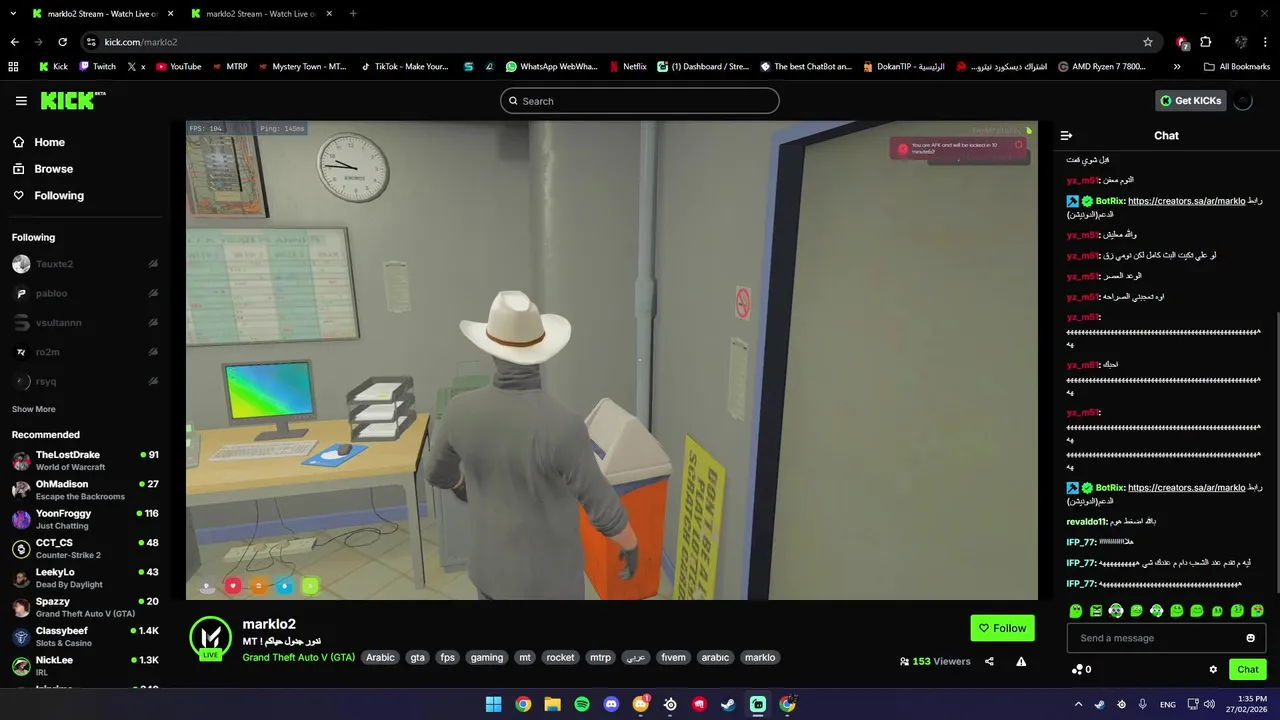
Task: Open the YouTube bookmark
Action: click(179, 67)
